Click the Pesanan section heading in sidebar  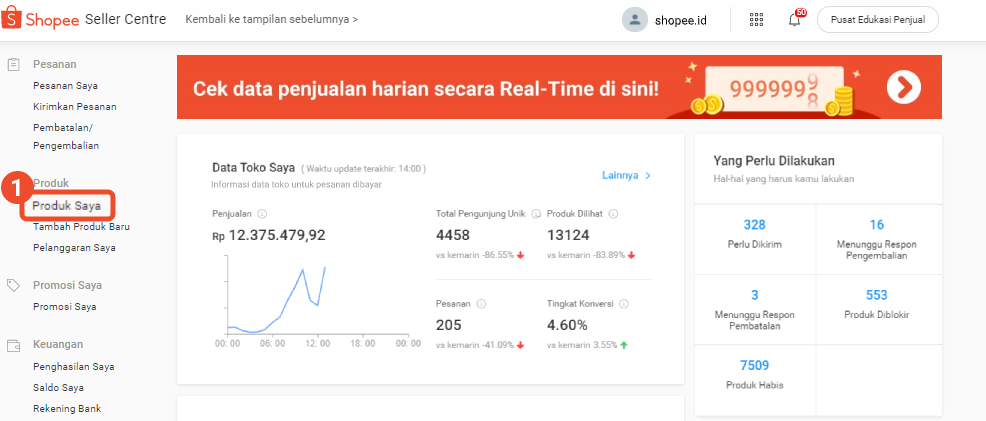pos(55,64)
